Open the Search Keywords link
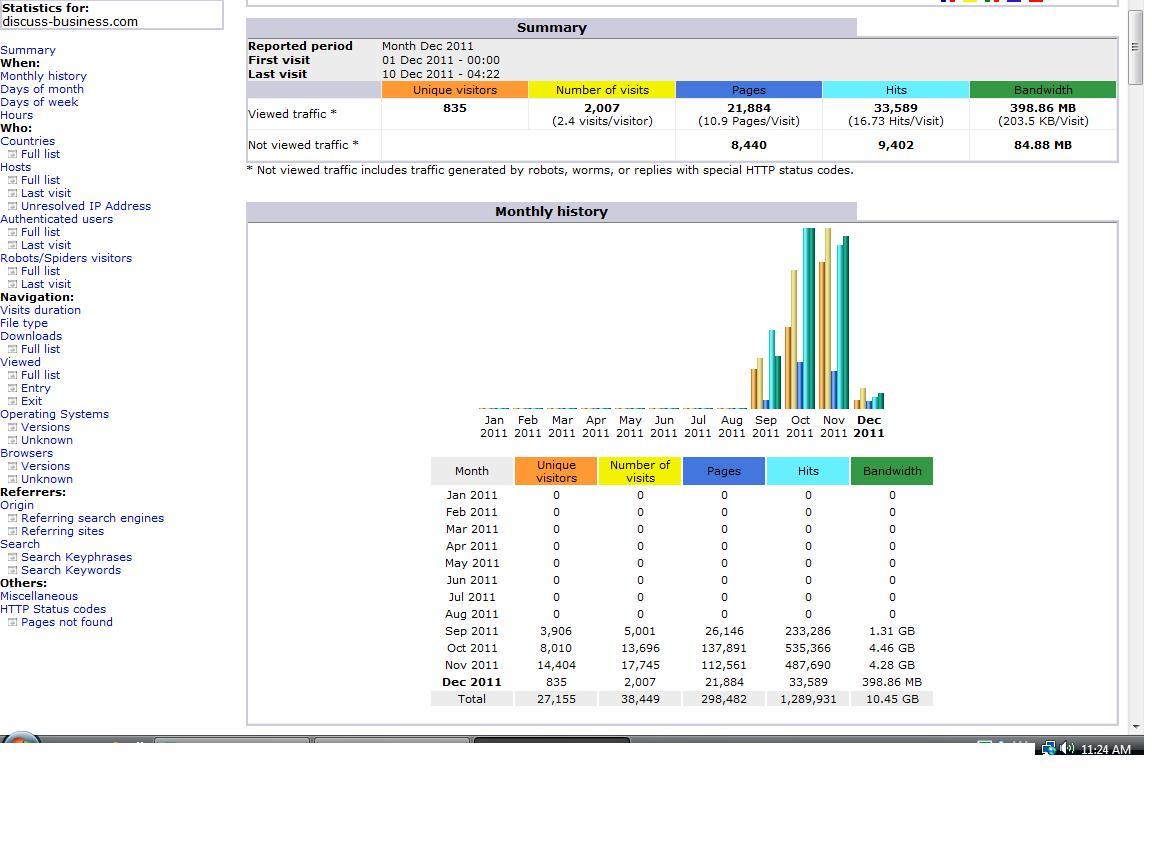 coord(71,570)
